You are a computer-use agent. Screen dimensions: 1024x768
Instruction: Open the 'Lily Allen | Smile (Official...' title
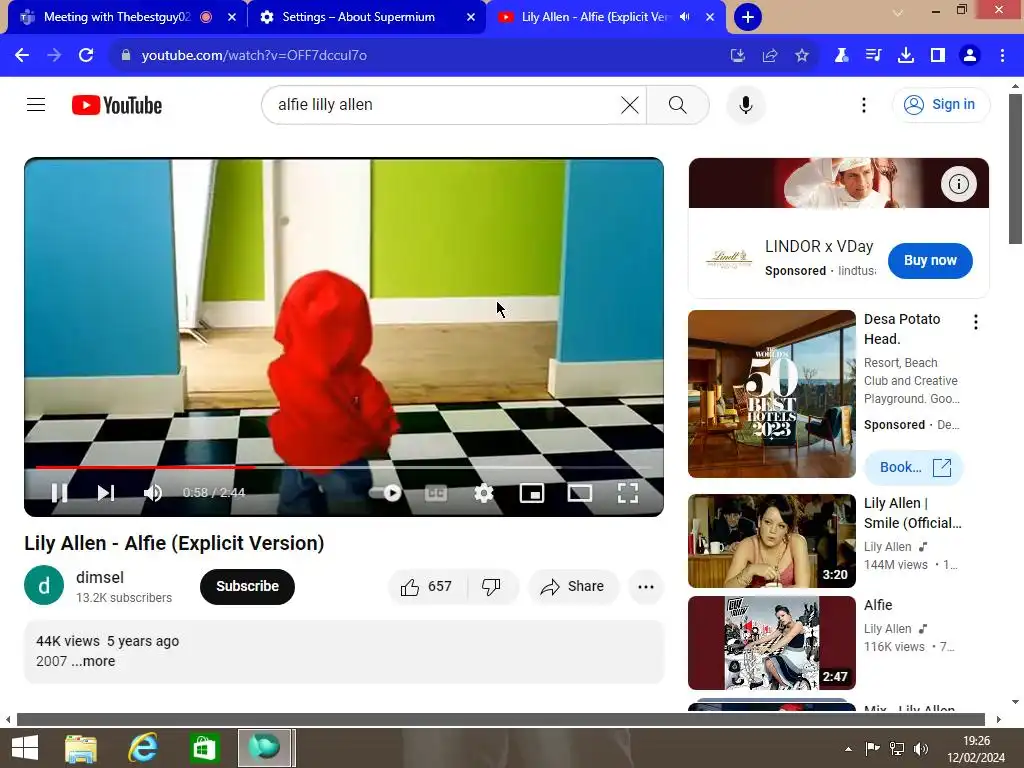912,513
